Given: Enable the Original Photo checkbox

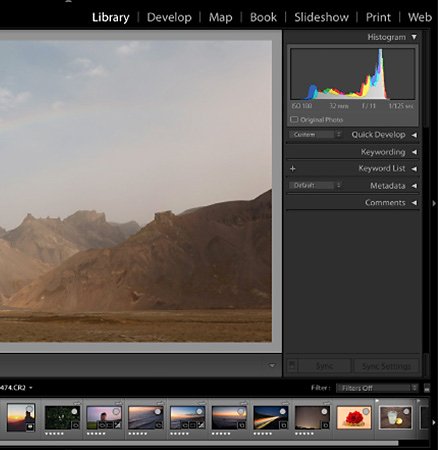Looking at the screenshot, I should pos(294,119).
